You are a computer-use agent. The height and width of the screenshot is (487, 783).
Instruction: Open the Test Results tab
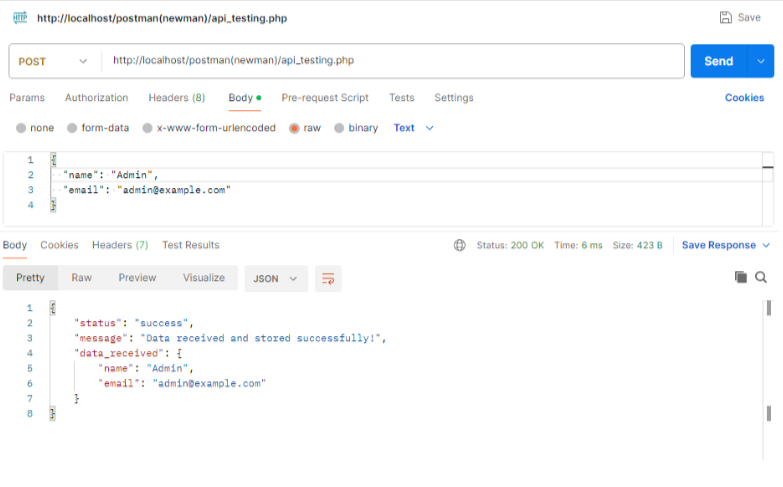(190, 245)
